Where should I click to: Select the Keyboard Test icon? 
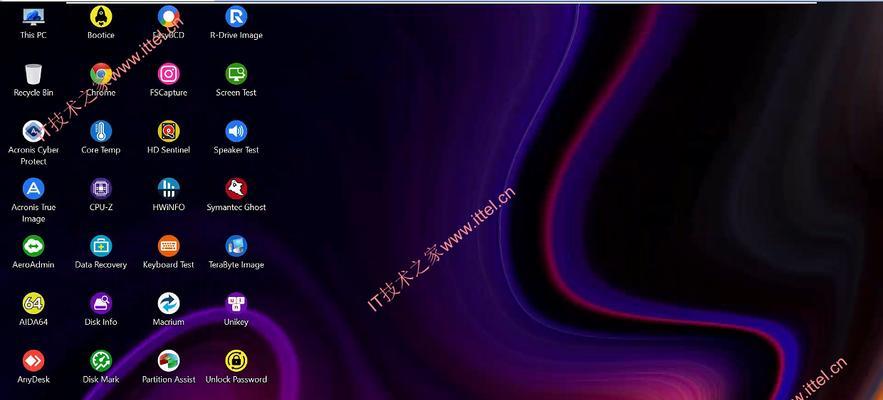pos(168,246)
